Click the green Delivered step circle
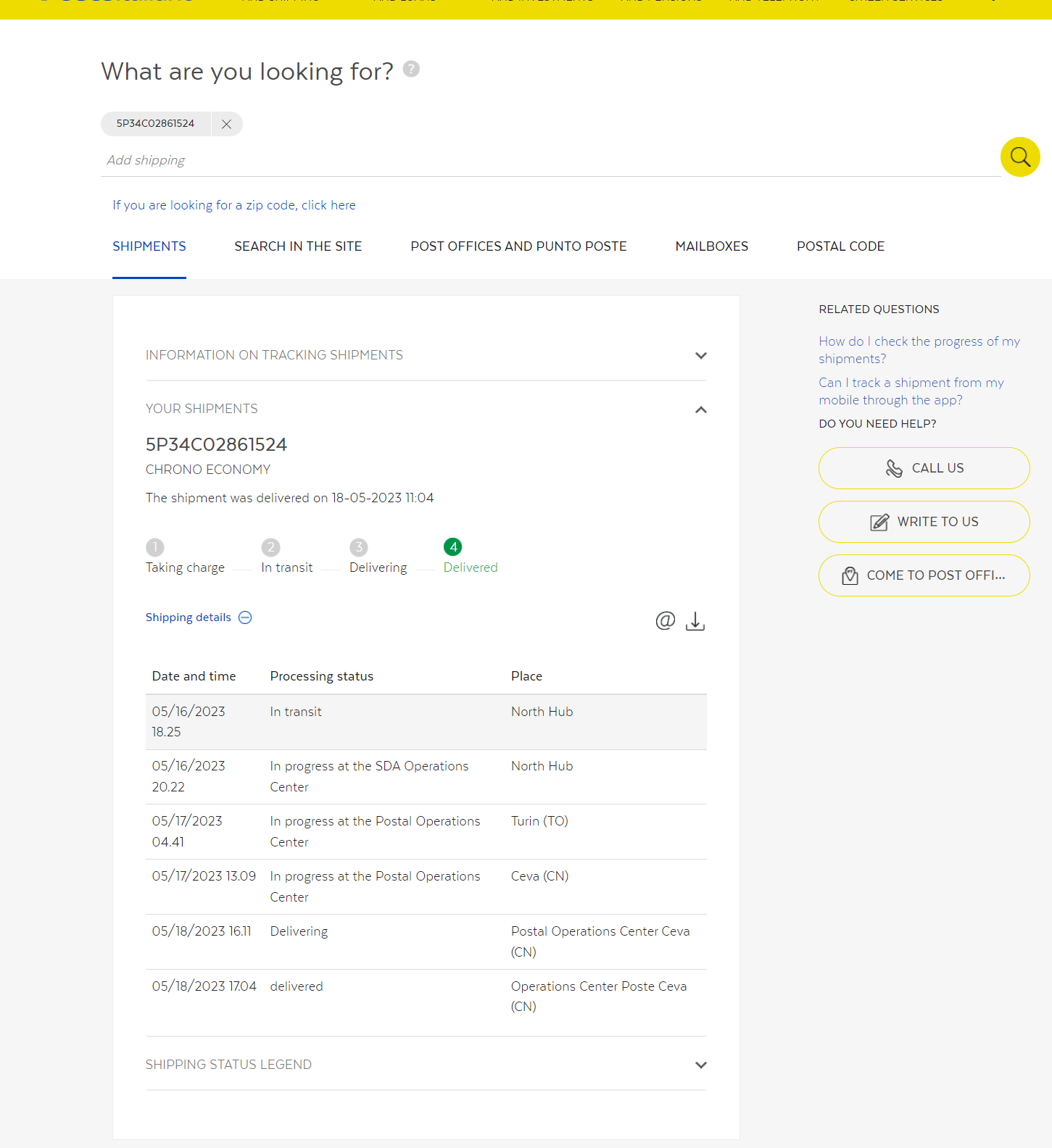 coord(453,547)
